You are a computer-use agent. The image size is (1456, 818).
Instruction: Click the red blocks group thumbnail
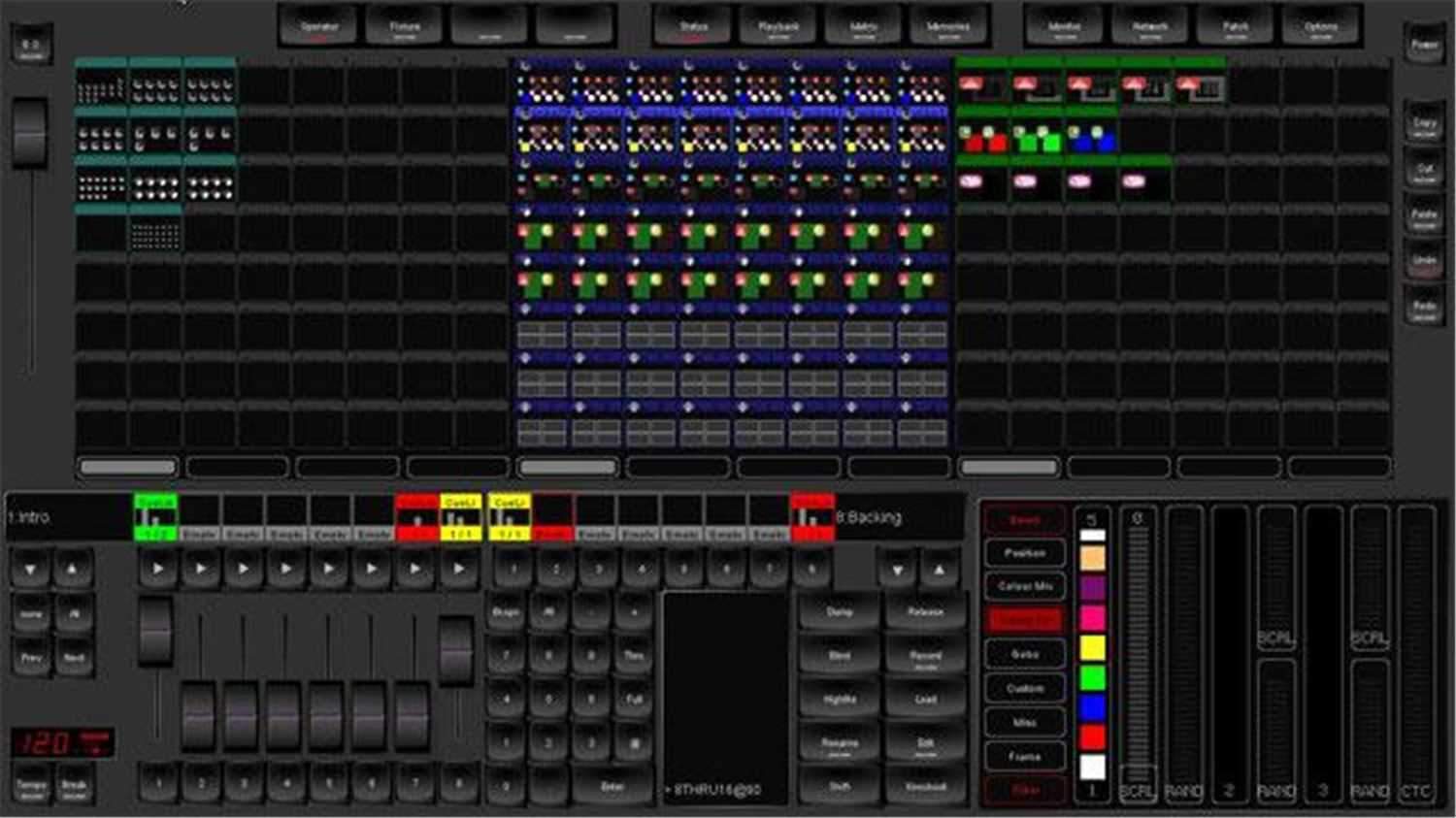983,139
